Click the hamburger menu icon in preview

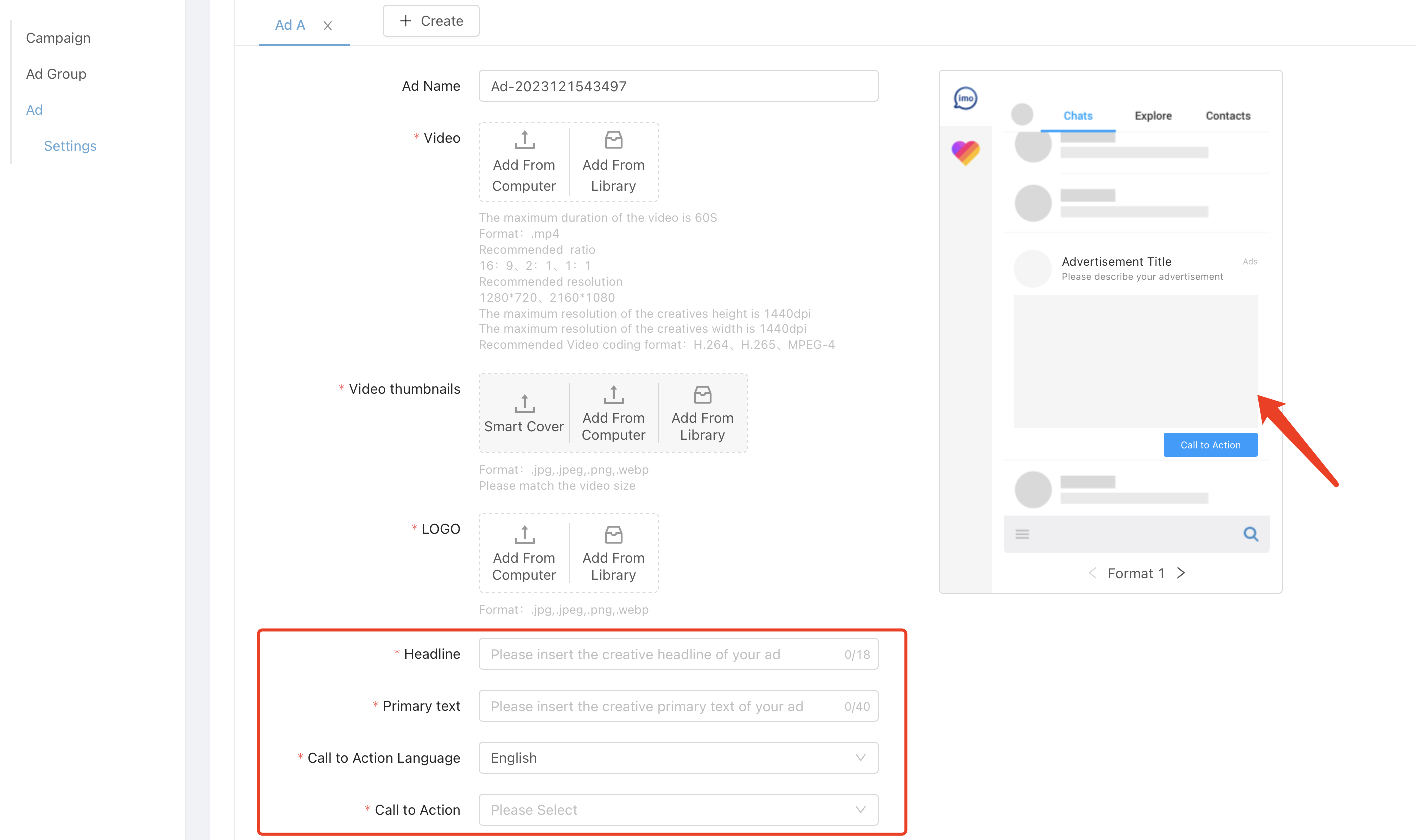point(1022,534)
